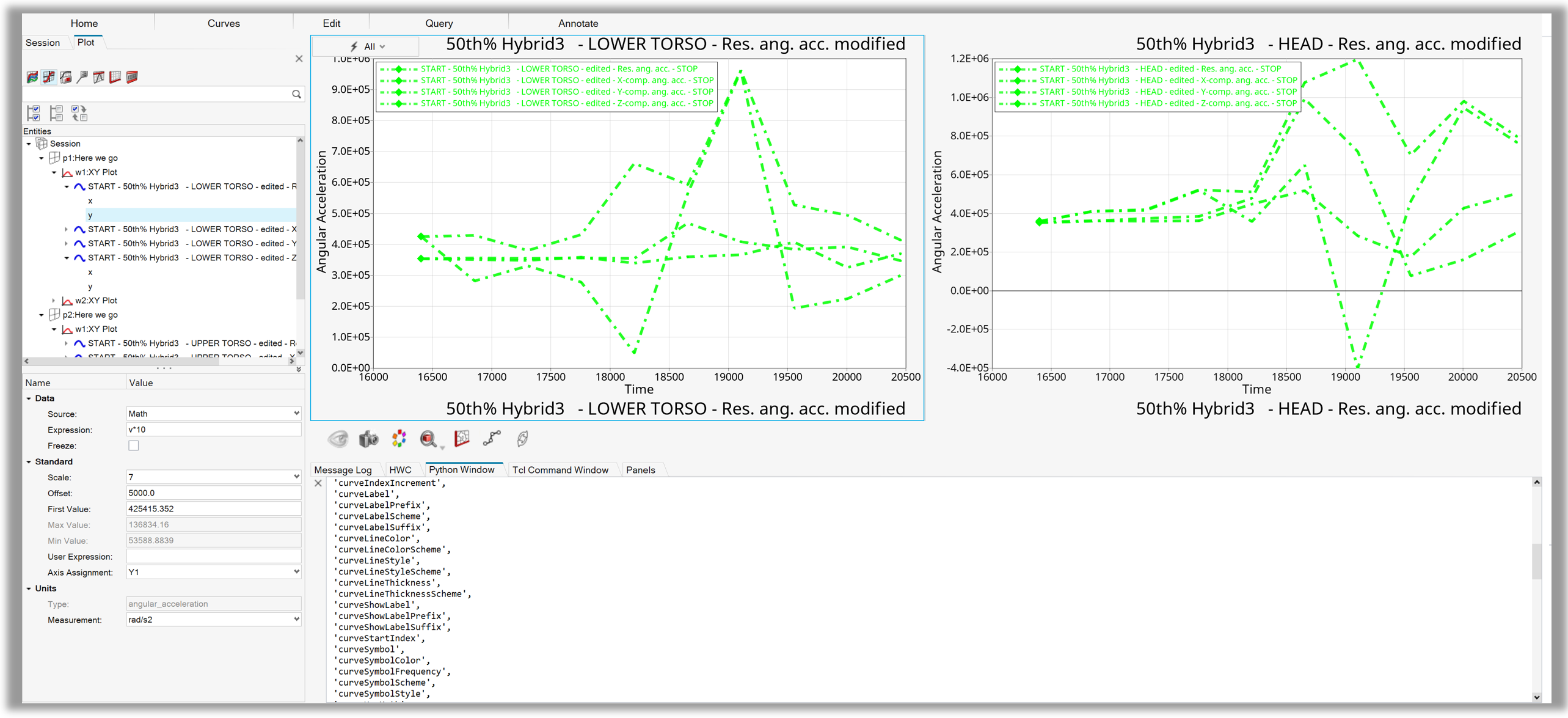This screenshot has width=1568, height=718.
Task: Click the reverse selection checkboxes icon
Action: pos(79,113)
